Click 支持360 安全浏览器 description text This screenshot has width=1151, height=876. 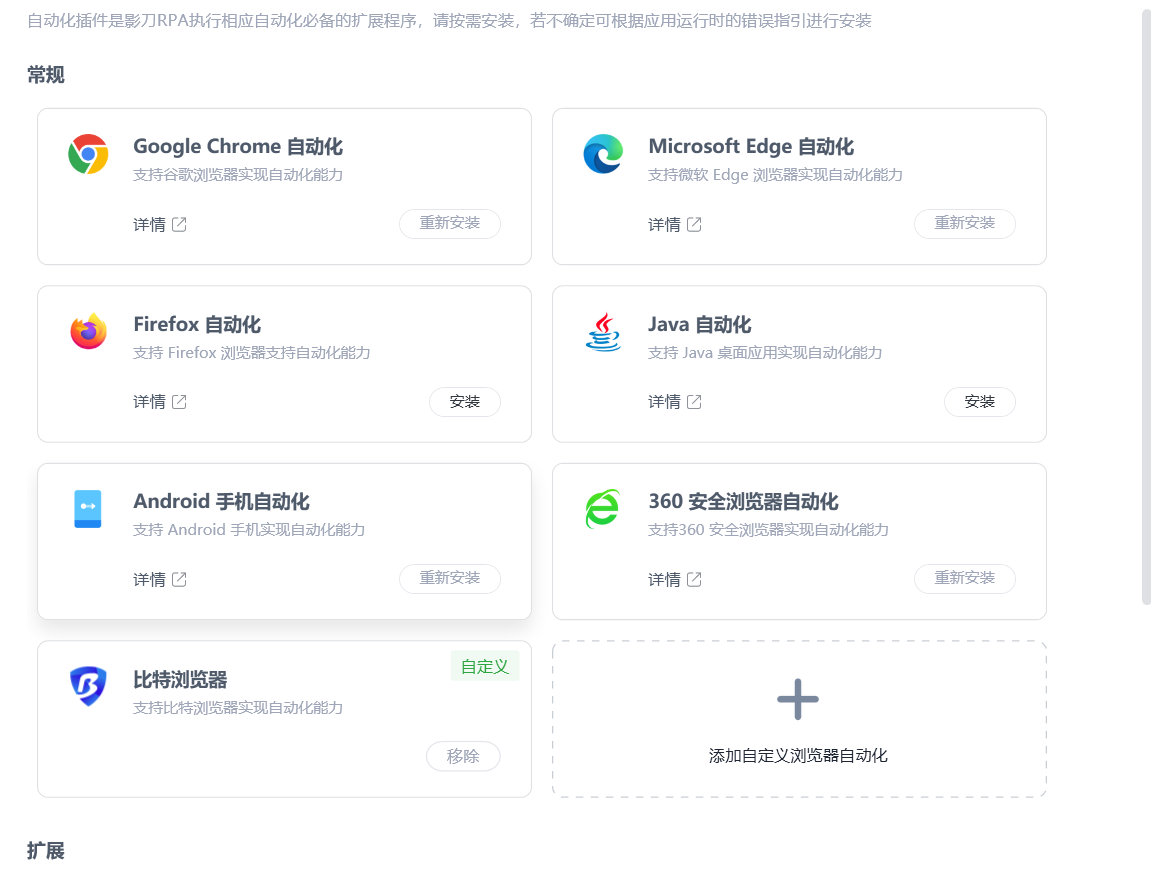click(x=769, y=529)
